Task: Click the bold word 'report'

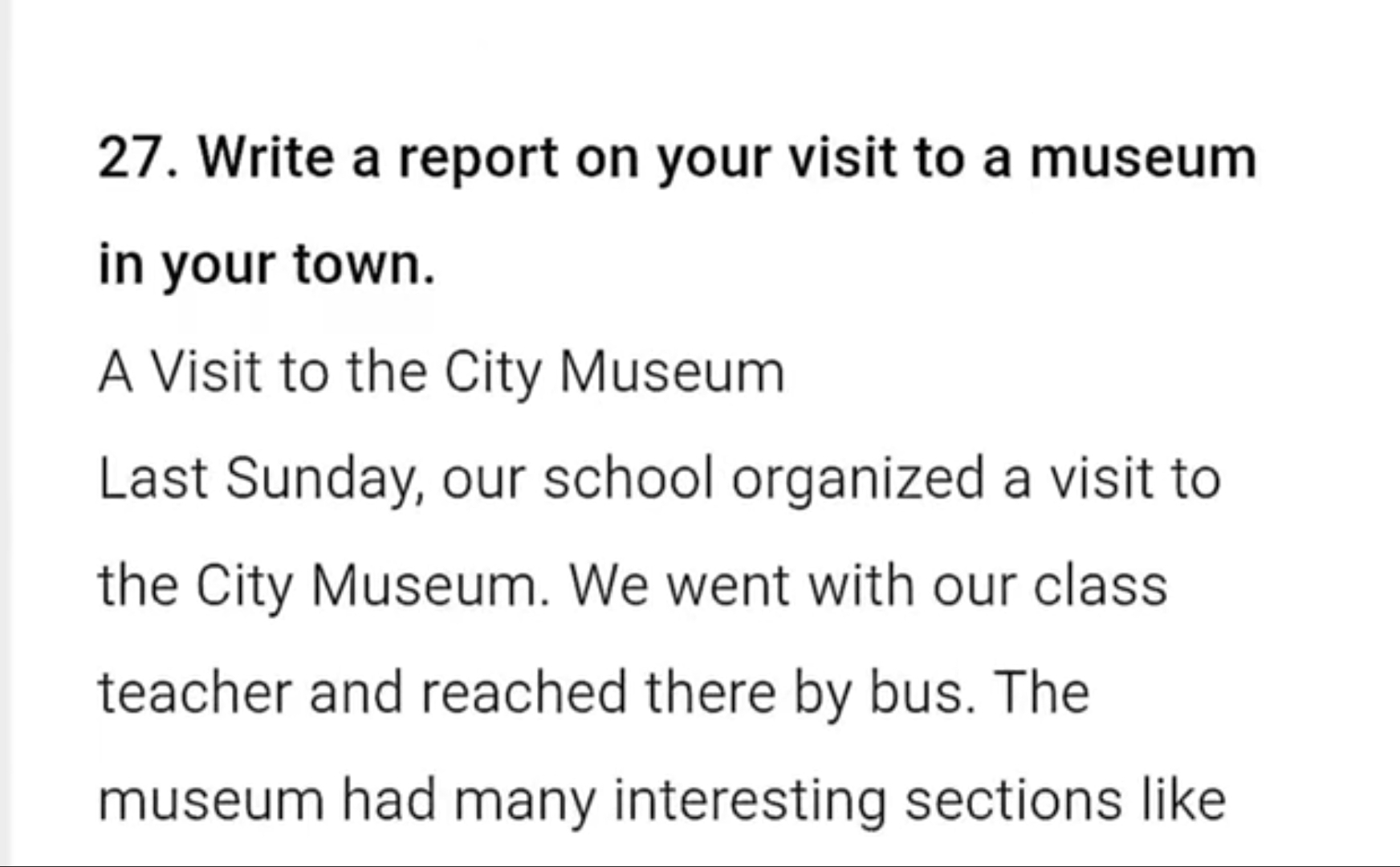Action: [x=478, y=160]
